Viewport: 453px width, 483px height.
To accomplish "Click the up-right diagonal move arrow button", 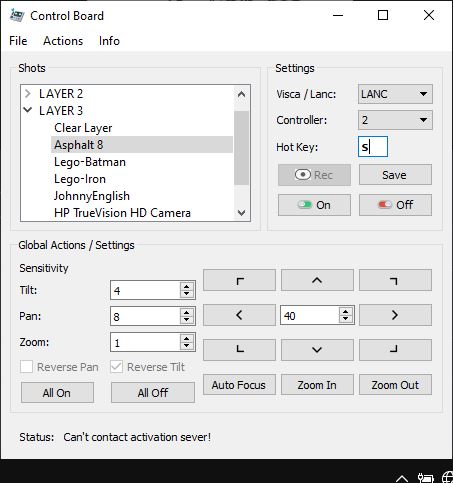I will tap(395, 280).
